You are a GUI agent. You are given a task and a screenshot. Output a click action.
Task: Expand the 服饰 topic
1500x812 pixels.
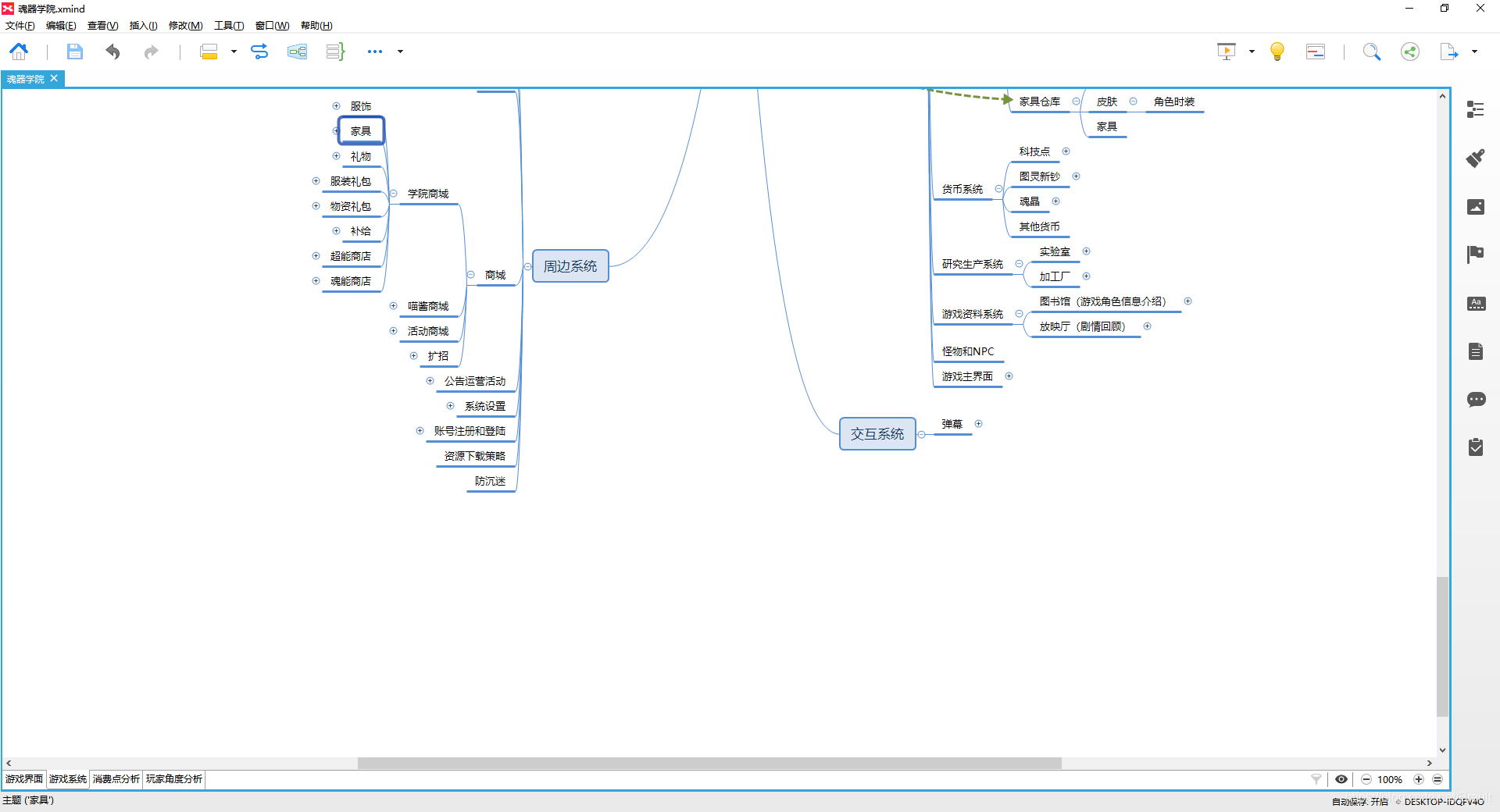[x=336, y=106]
